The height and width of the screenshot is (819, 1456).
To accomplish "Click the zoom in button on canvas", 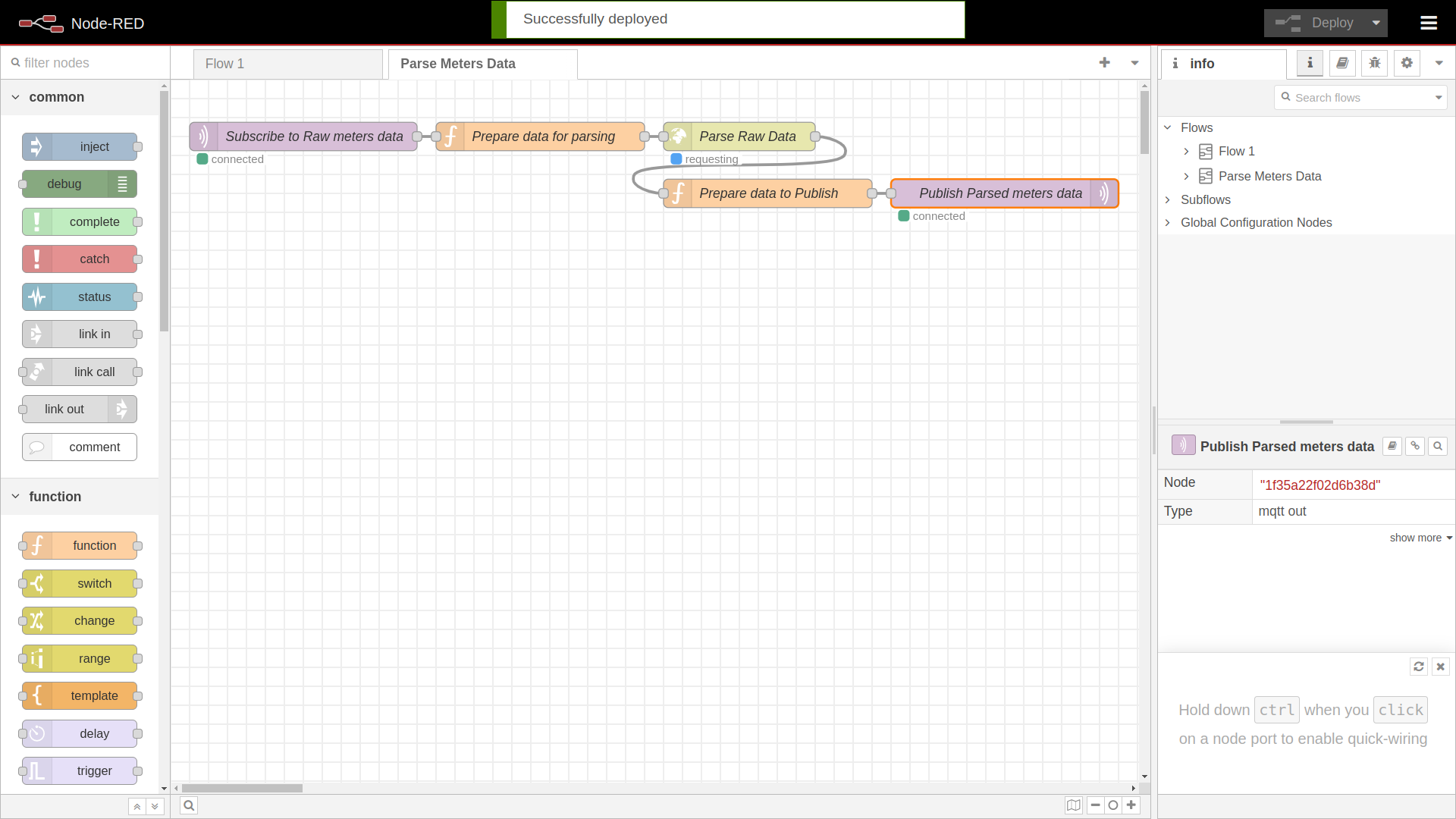I will pos(1131,805).
